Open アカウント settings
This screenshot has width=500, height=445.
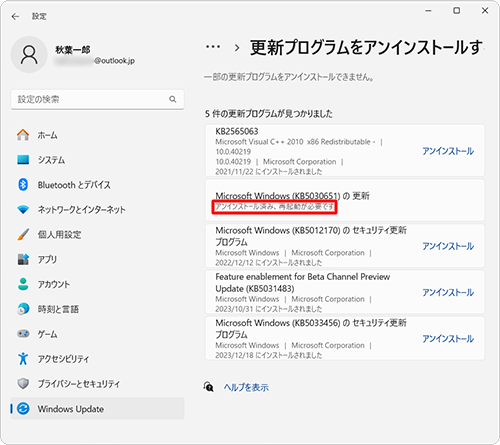[x=97, y=284]
